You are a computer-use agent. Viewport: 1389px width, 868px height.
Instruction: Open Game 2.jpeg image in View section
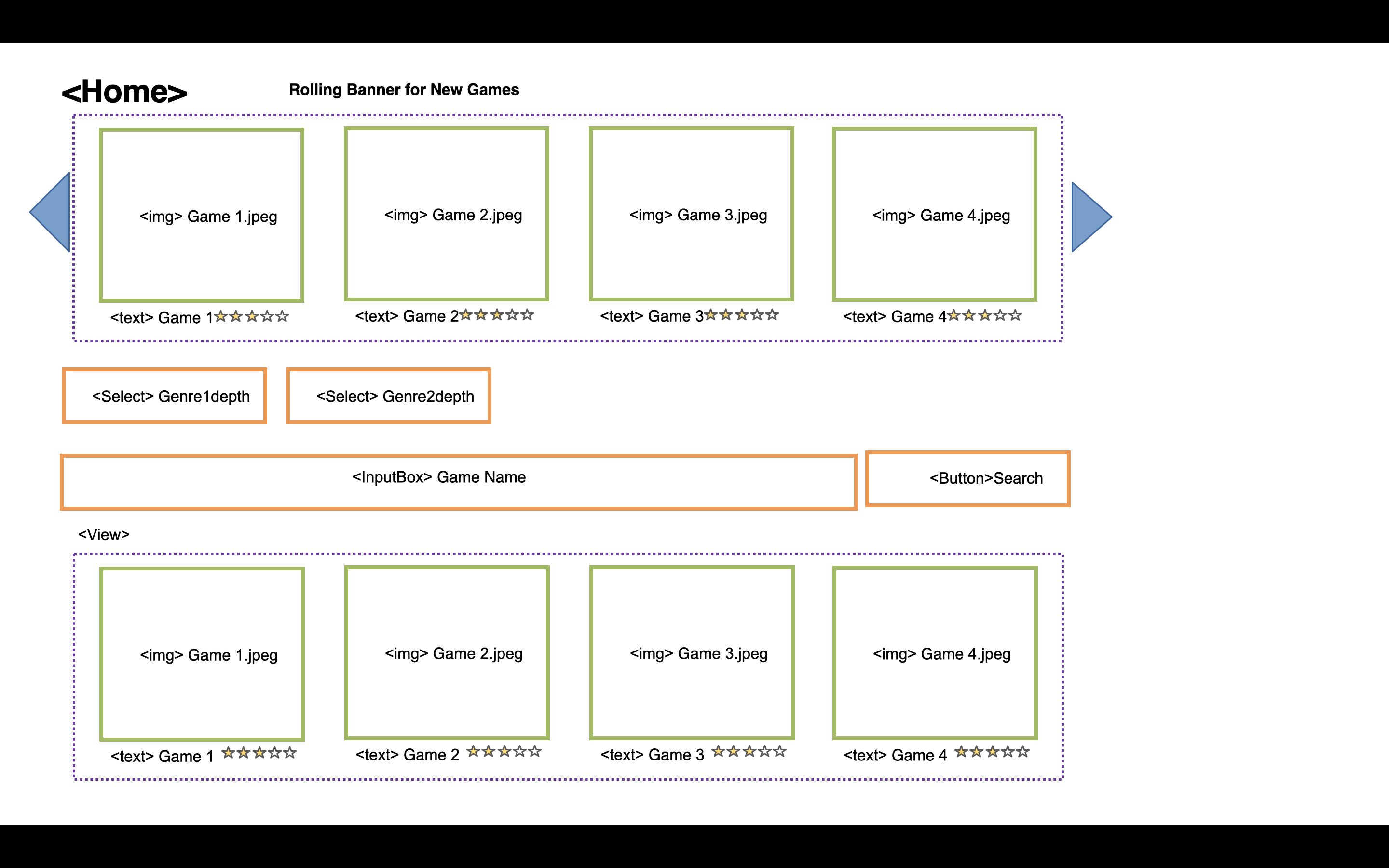(x=447, y=652)
